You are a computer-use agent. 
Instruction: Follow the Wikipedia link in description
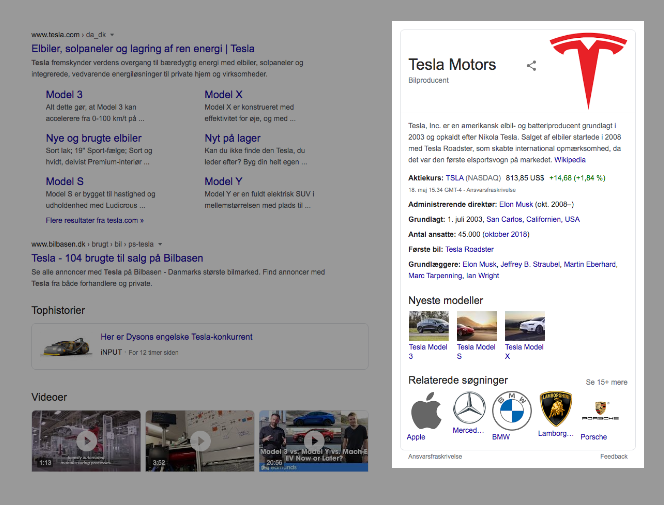coord(570,160)
